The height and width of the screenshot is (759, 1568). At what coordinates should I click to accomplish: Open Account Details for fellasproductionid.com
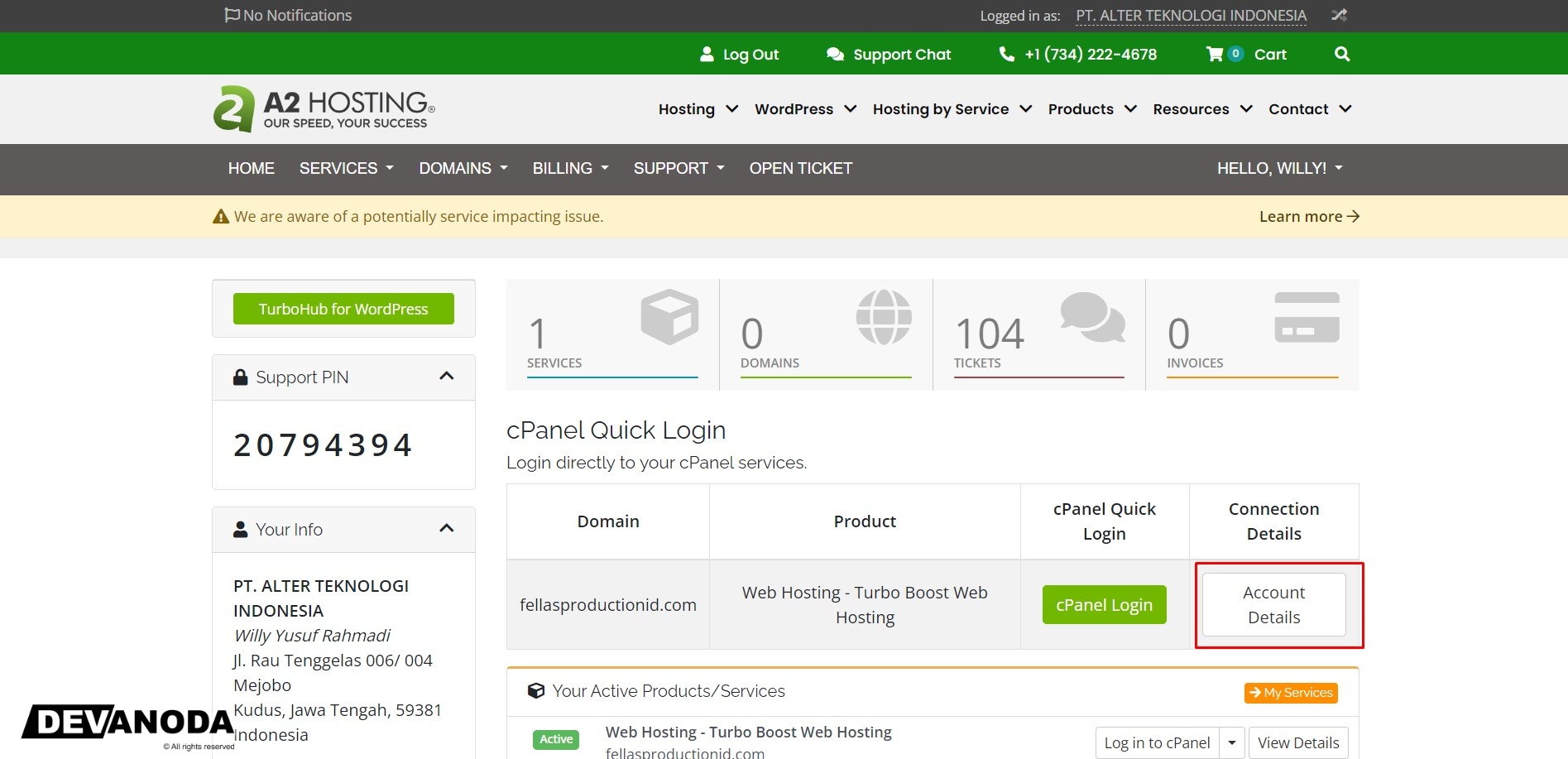pos(1274,605)
